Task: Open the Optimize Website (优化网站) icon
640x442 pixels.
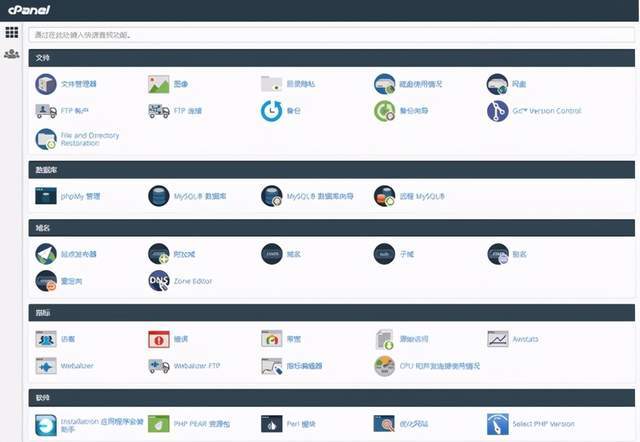Action: coord(384,424)
